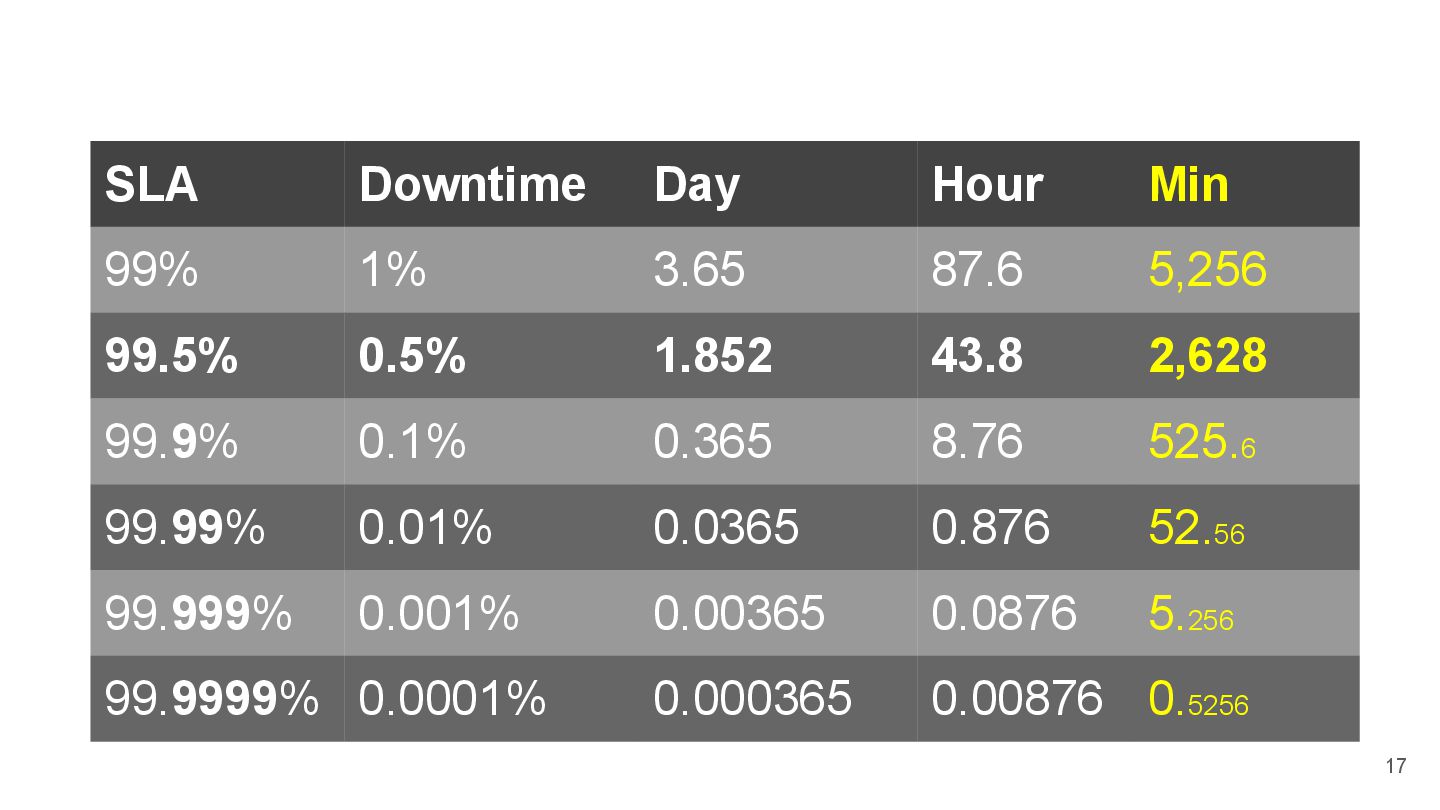Click the 99.99% SLA cell
1440x810 pixels.
tap(184, 527)
